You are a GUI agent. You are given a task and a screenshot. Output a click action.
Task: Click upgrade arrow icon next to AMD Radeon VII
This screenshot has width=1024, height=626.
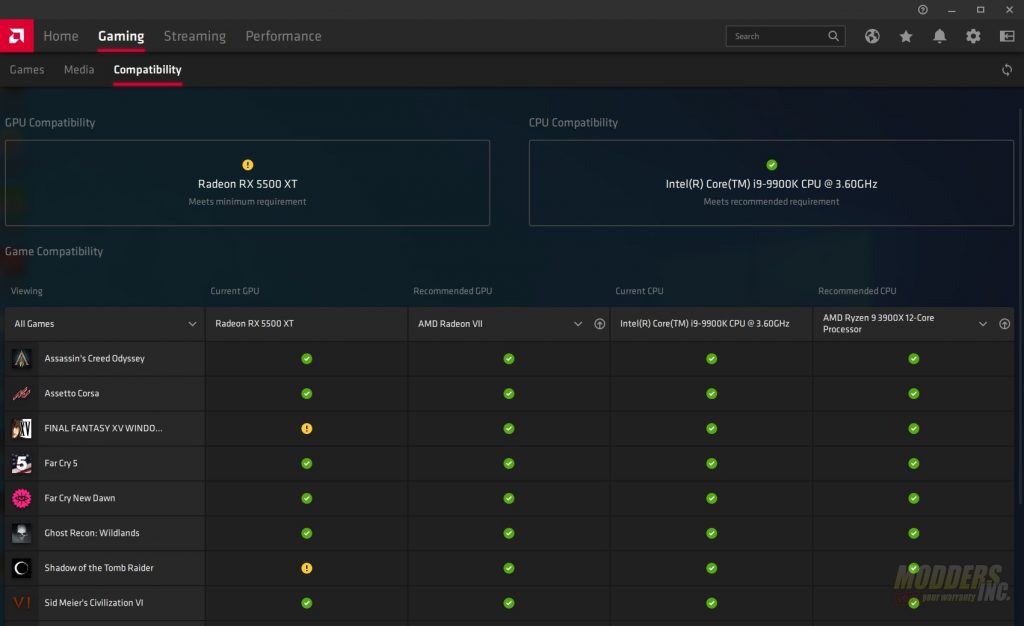[600, 324]
